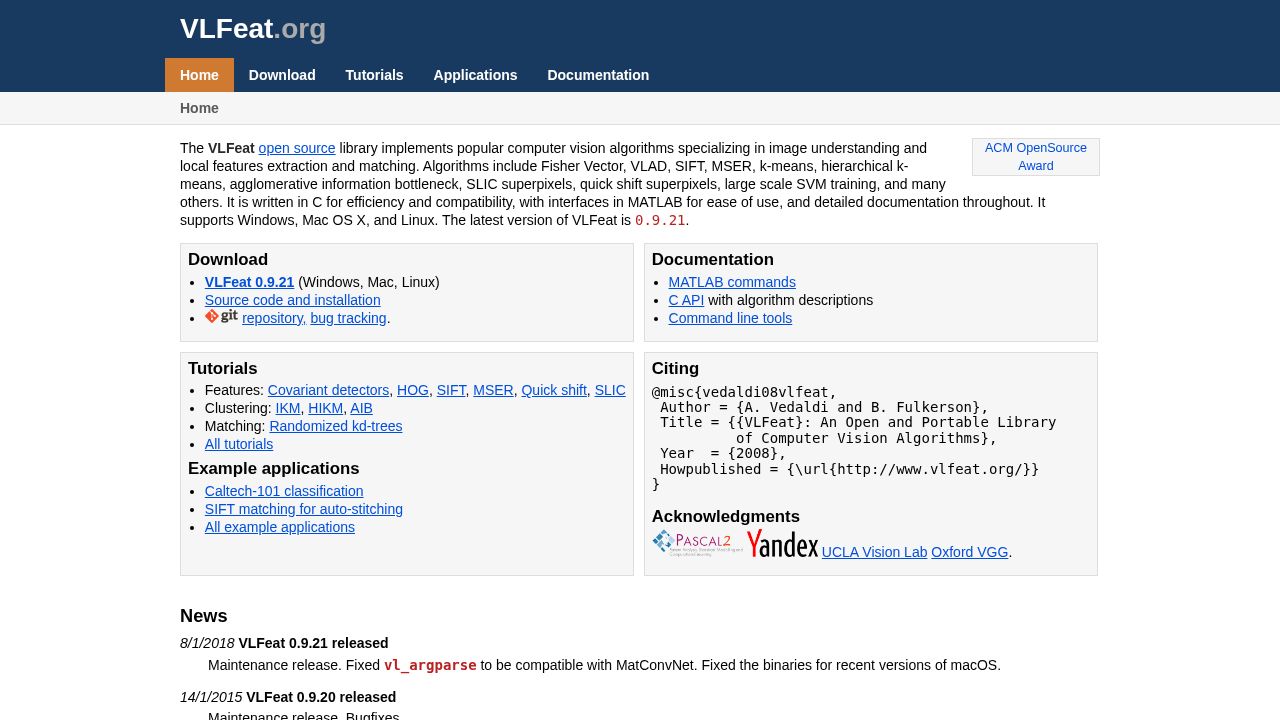1280x720 pixels.
Task: Open the ACM OpenSource Award link
Action: pos(1036,157)
